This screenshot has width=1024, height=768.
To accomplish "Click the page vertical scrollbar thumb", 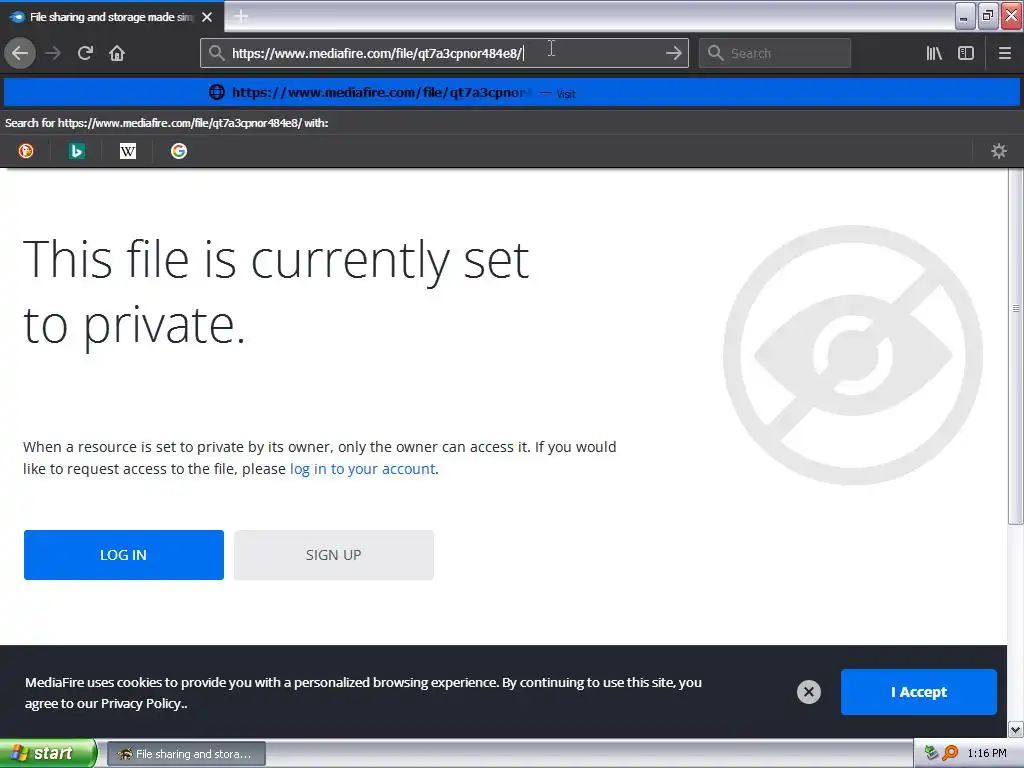I will [x=1016, y=346].
